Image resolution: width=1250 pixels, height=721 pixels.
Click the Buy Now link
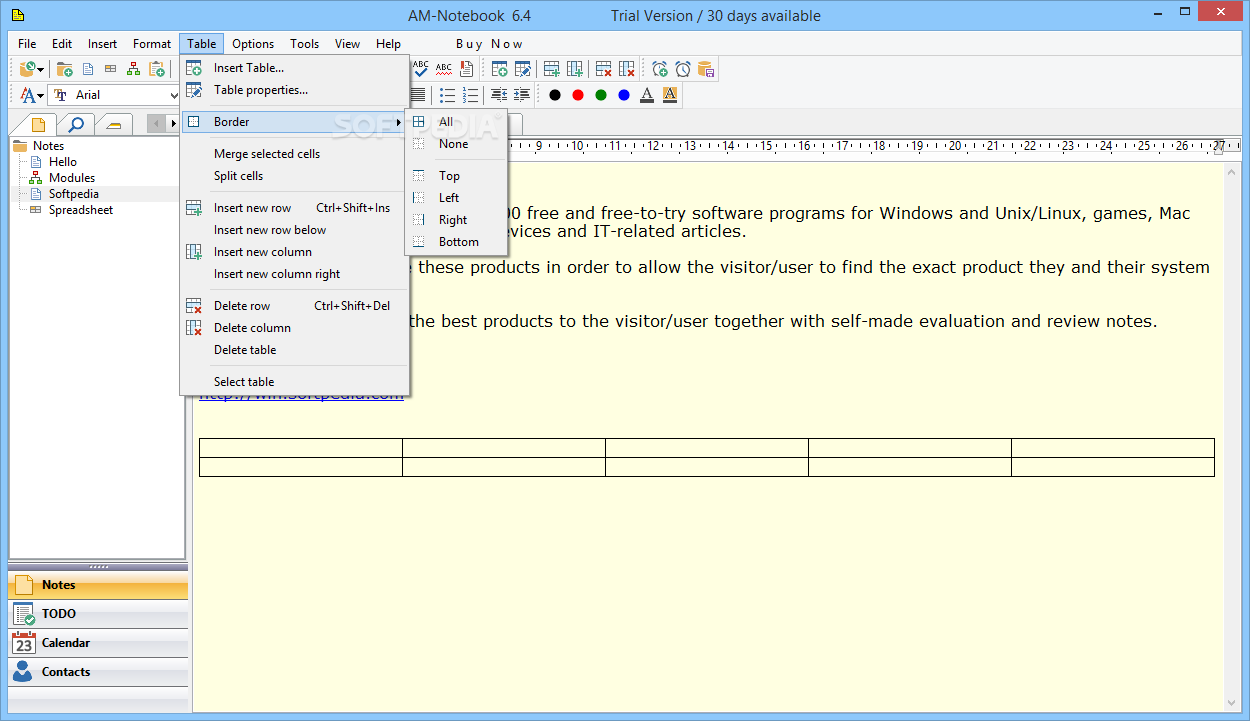tap(489, 44)
